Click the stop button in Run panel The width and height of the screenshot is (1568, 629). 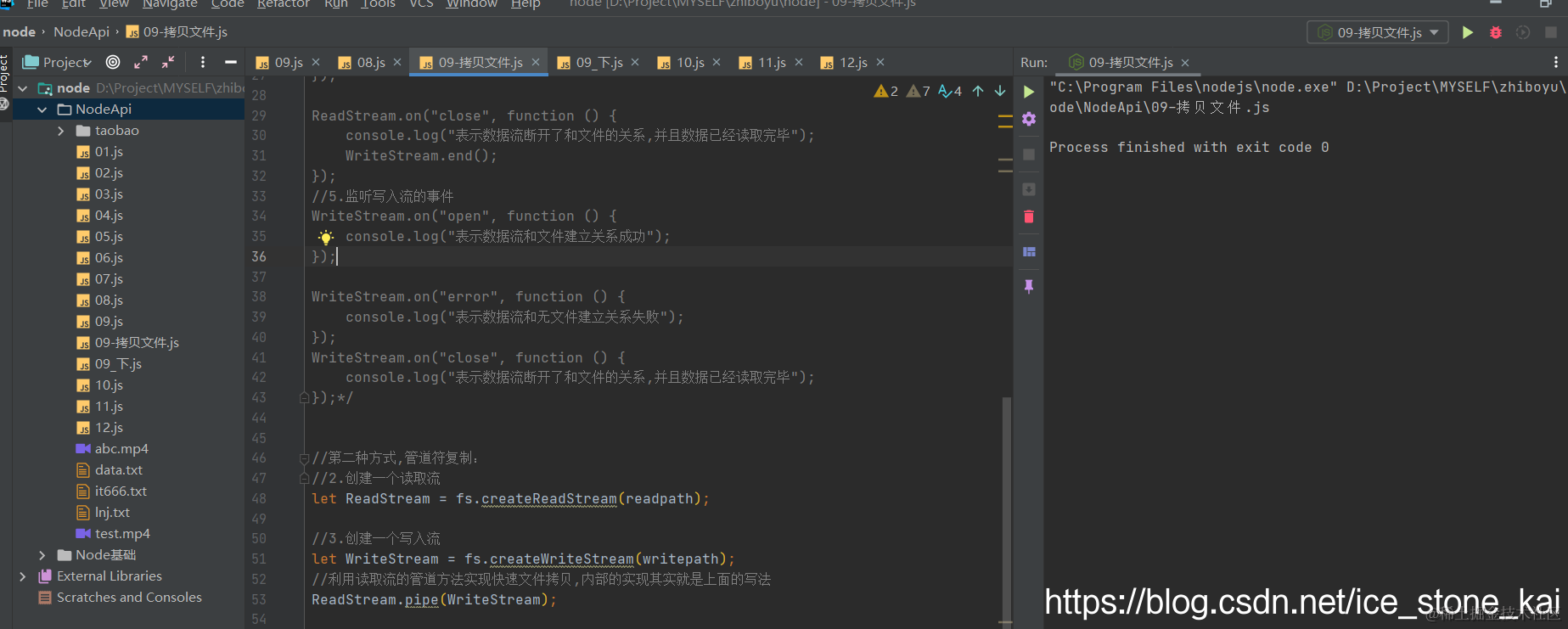pos(1029,154)
